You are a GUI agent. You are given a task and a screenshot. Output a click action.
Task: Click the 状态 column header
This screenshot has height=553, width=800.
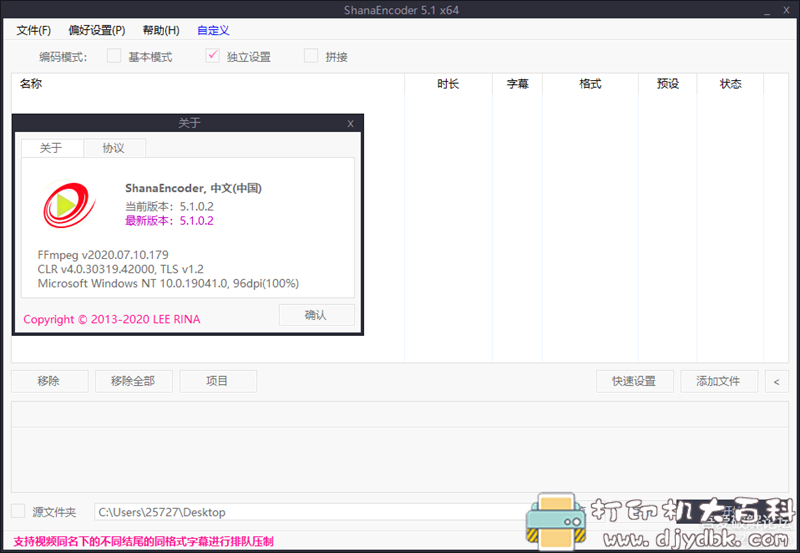[730, 84]
